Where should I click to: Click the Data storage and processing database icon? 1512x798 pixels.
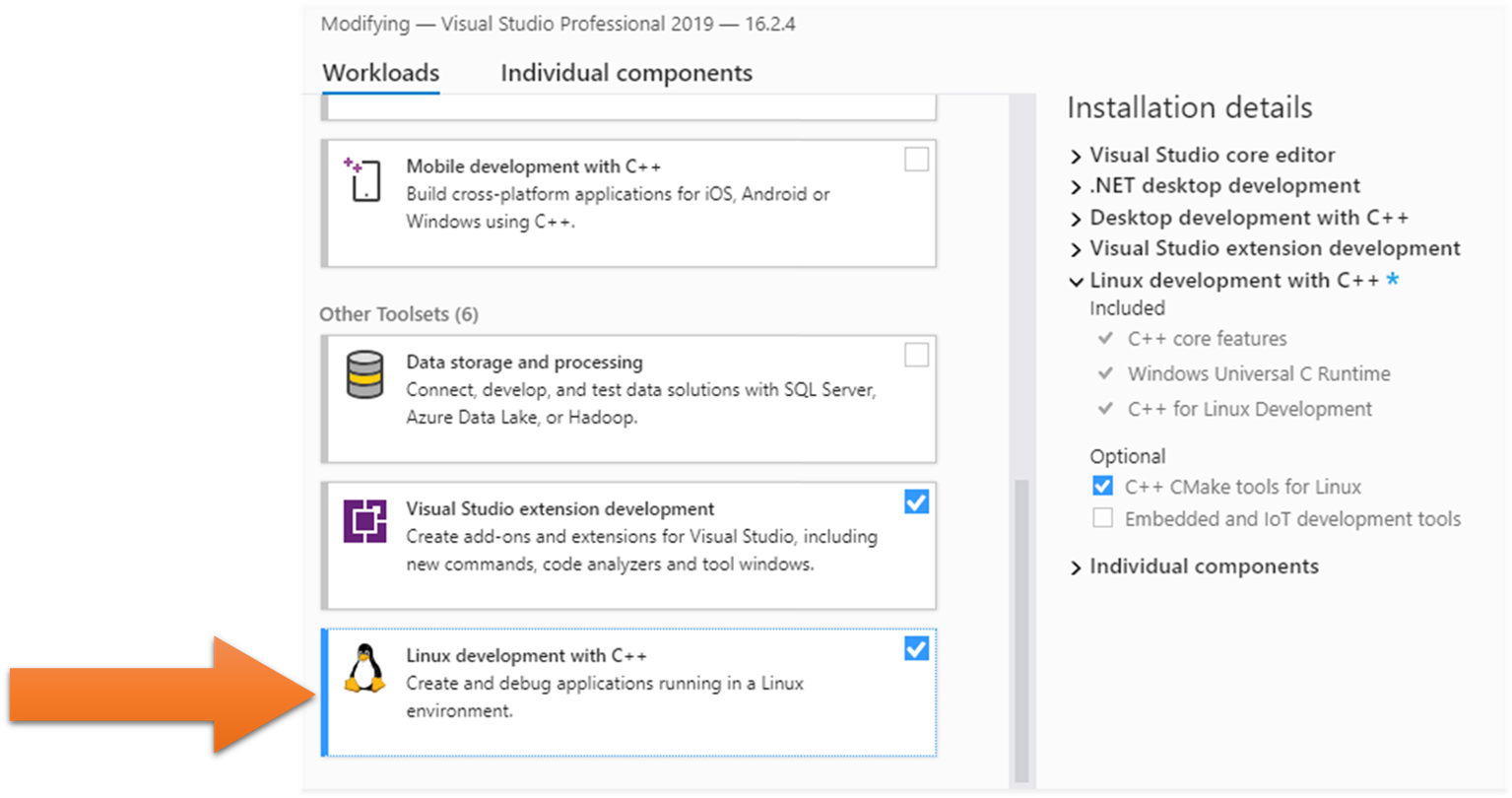[x=365, y=374]
